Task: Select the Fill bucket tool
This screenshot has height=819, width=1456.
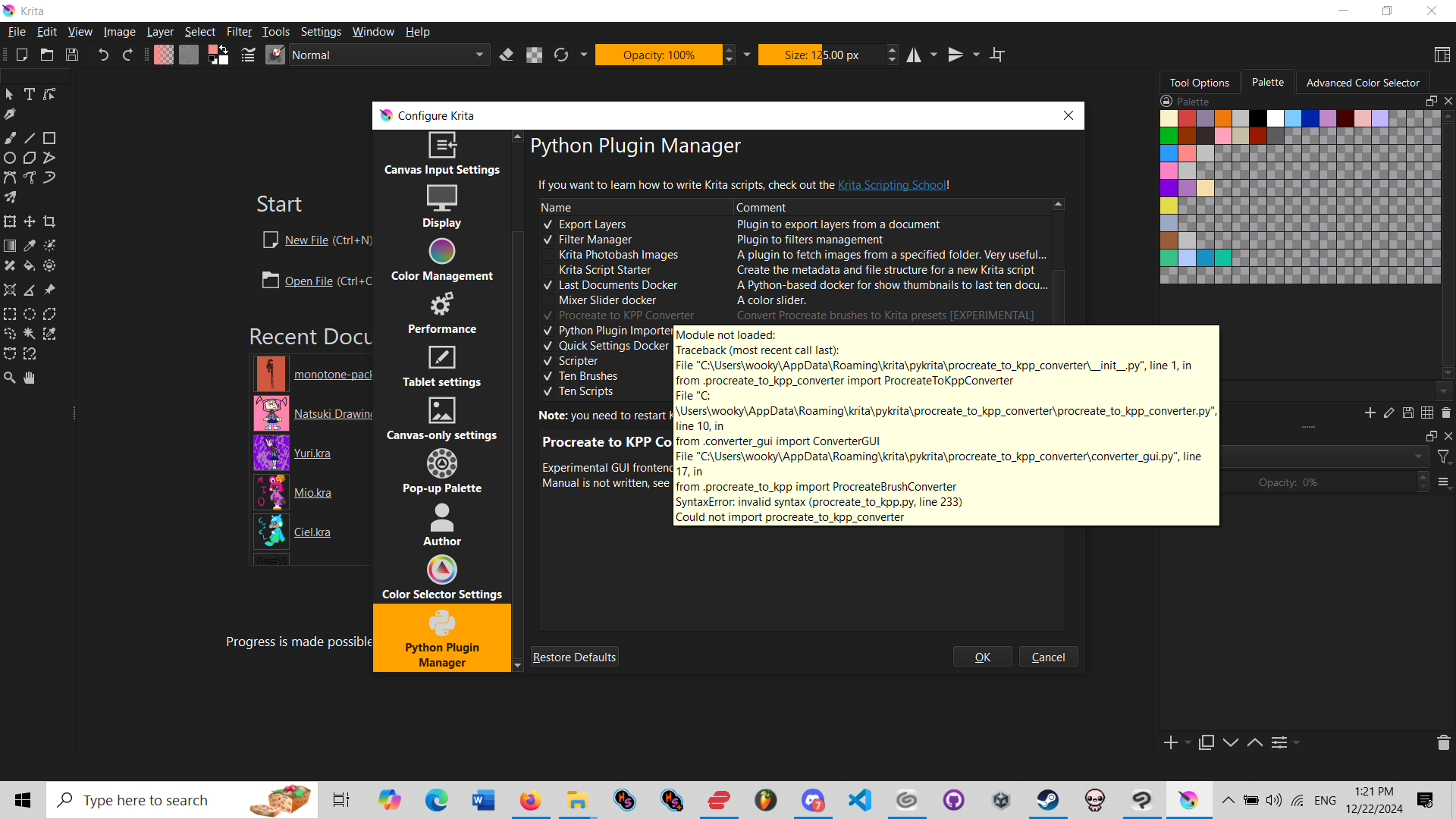Action: (x=30, y=265)
